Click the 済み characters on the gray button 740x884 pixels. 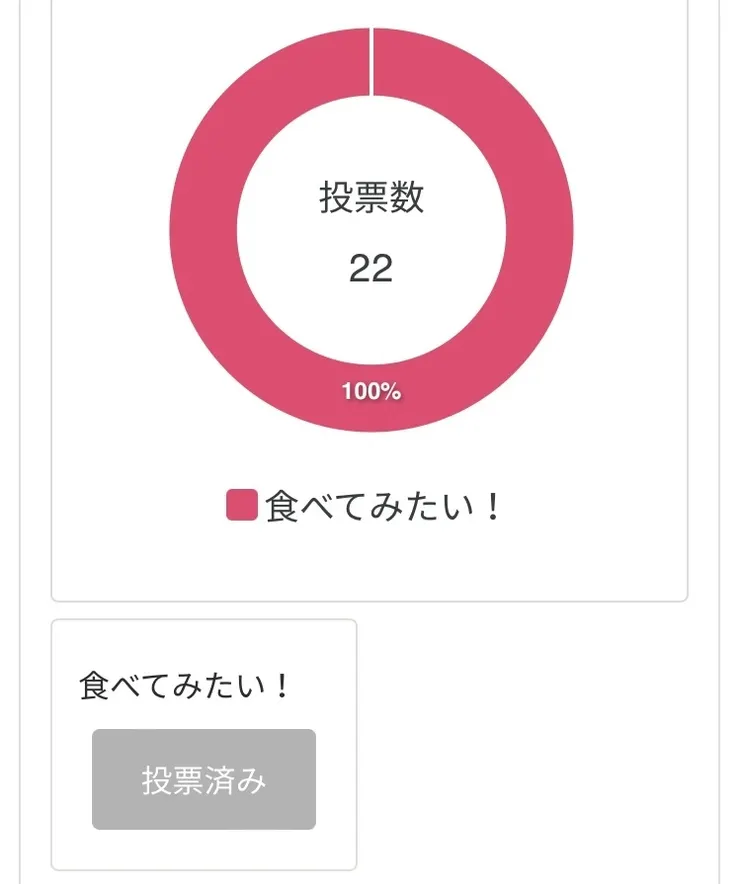pos(236,780)
